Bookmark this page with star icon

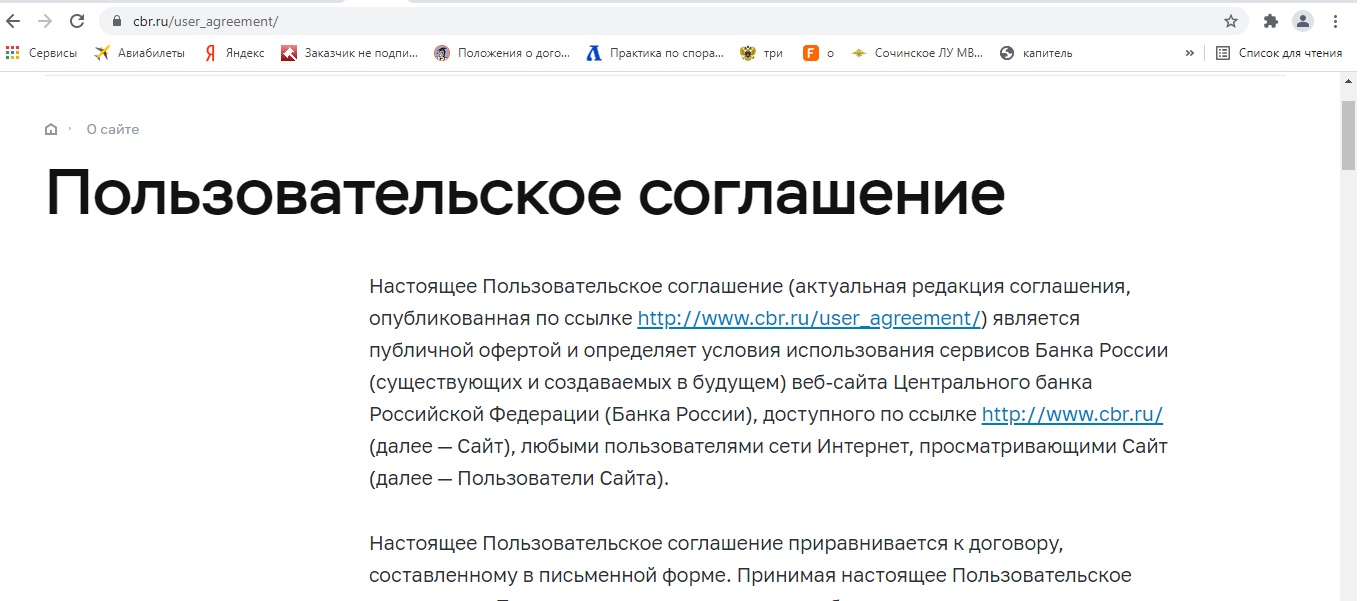[x=1230, y=21]
